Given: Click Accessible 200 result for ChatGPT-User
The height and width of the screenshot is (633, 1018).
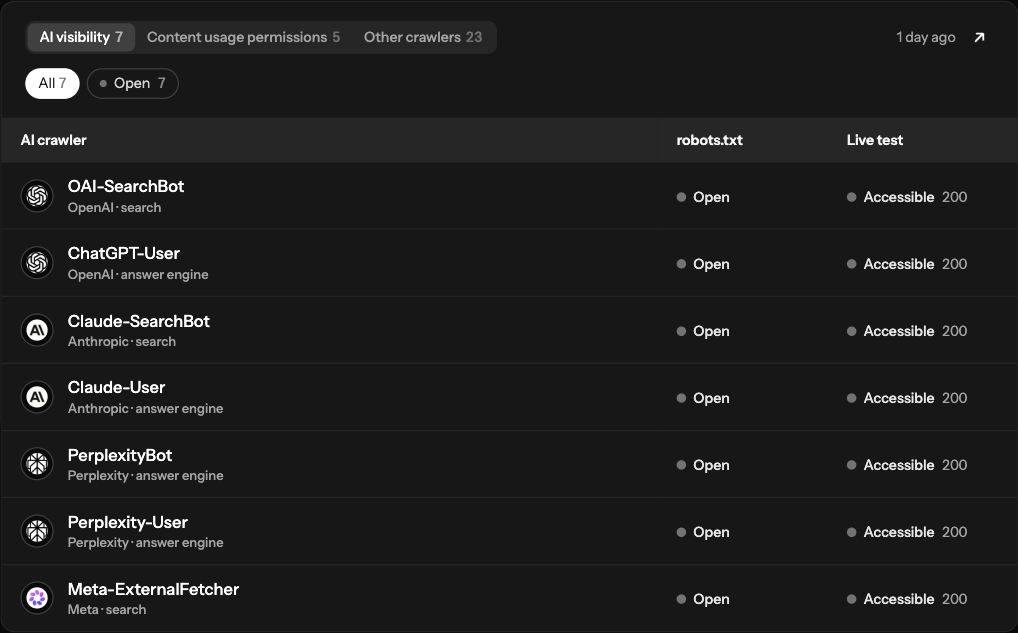Looking at the screenshot, I should tap(907, 264).
